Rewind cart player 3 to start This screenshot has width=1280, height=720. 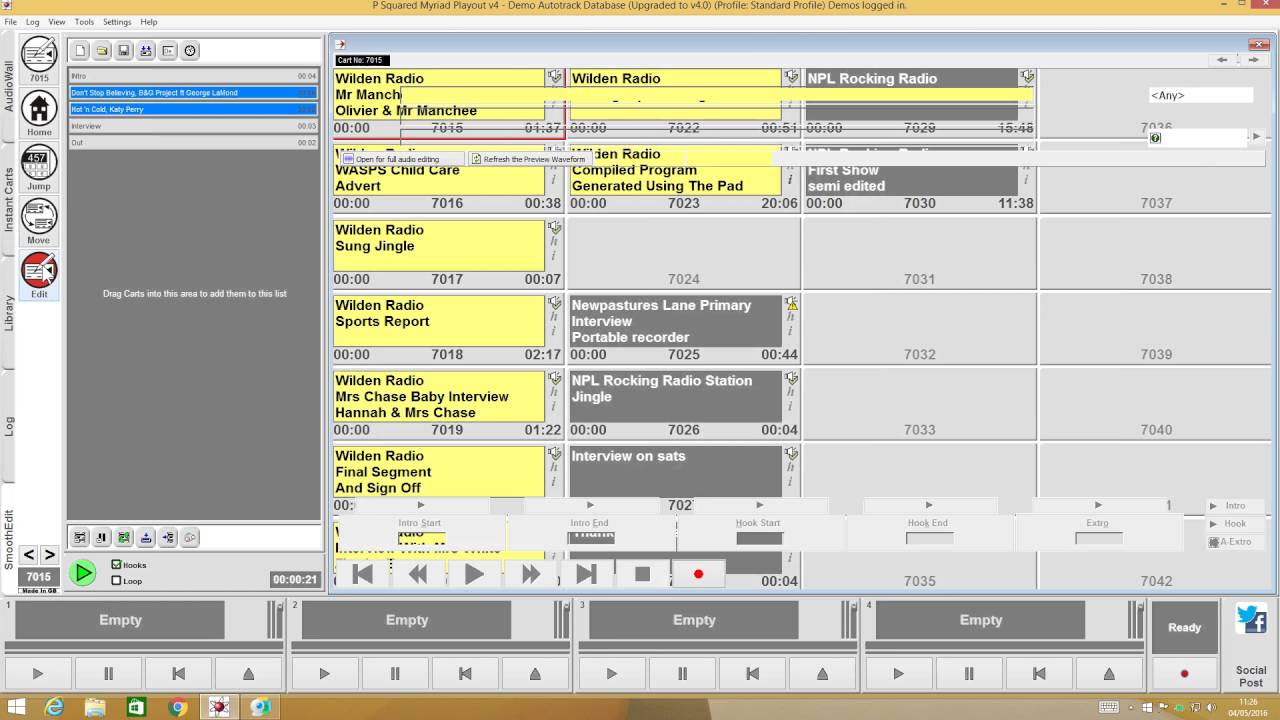click(x=752, y=674)
